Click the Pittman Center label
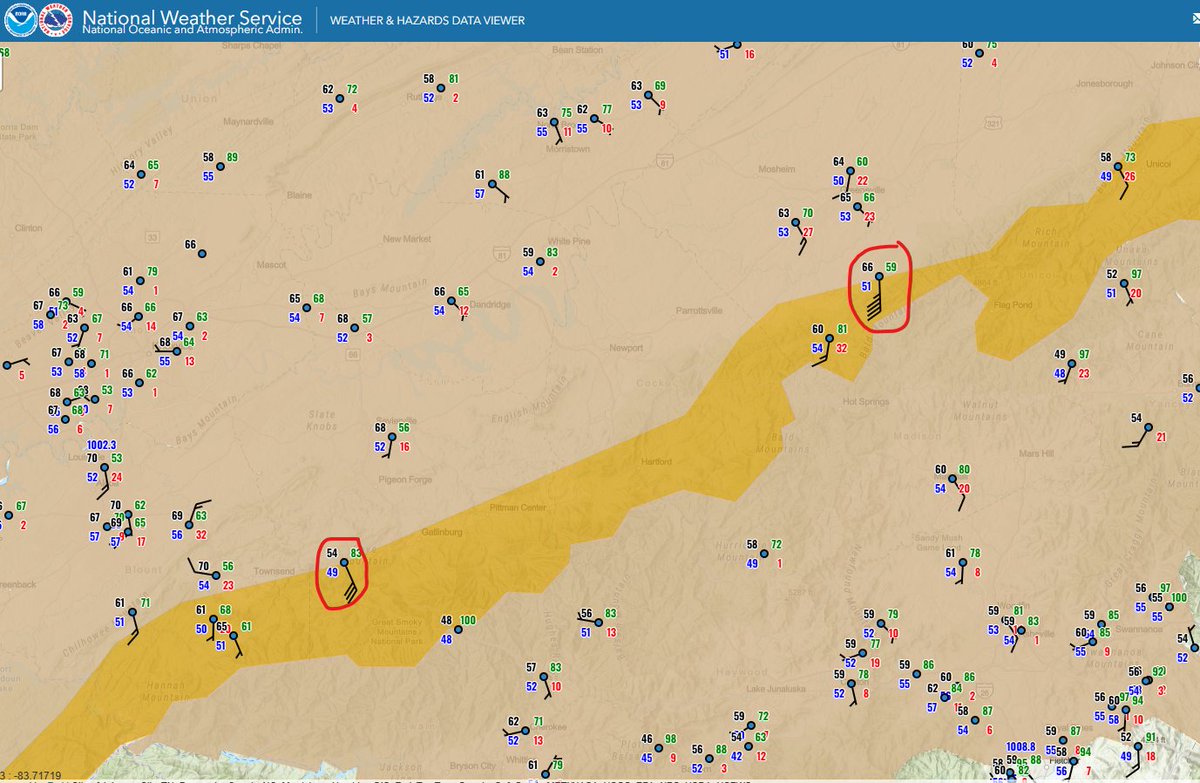Image resolution: width=1200 pixels, height=783 pixels. tap(518, 508)
